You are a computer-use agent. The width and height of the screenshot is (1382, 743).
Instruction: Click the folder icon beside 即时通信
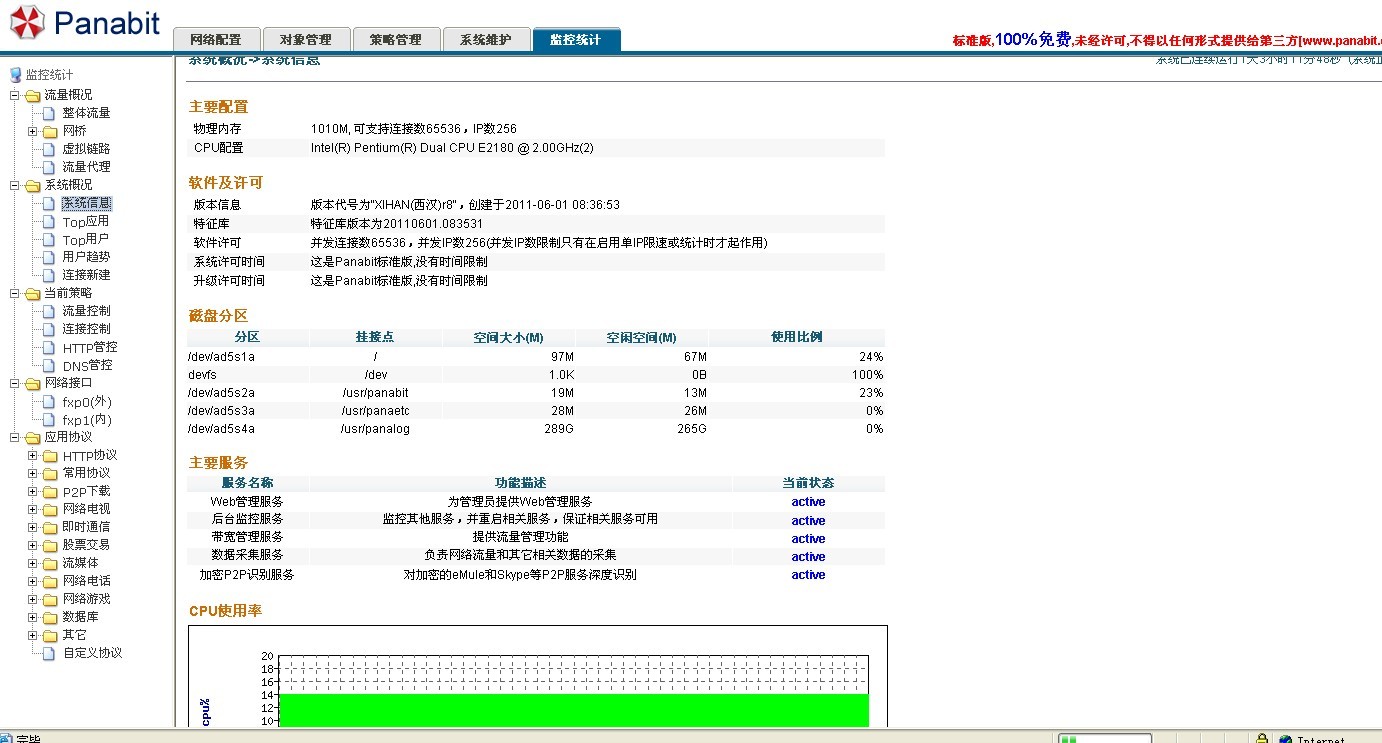50,527
